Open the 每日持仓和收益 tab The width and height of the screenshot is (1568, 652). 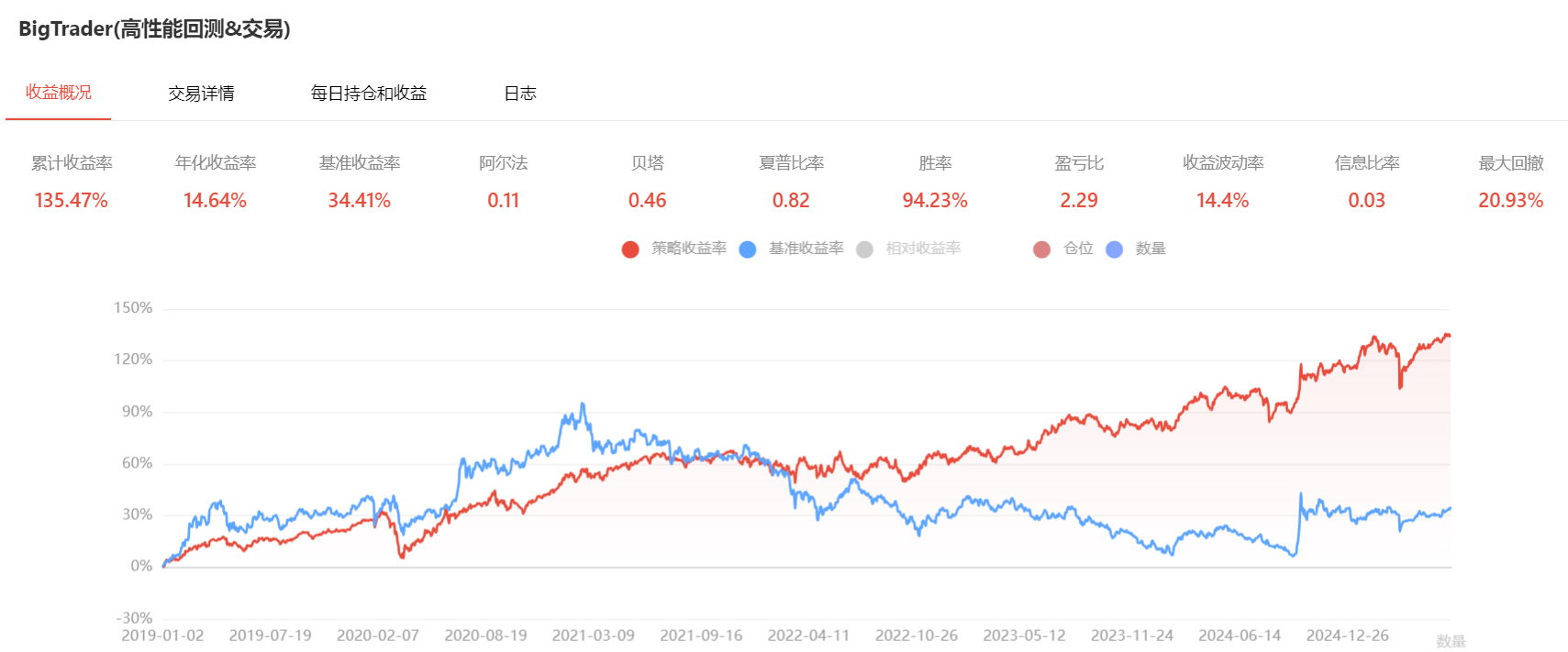[369, 94]
